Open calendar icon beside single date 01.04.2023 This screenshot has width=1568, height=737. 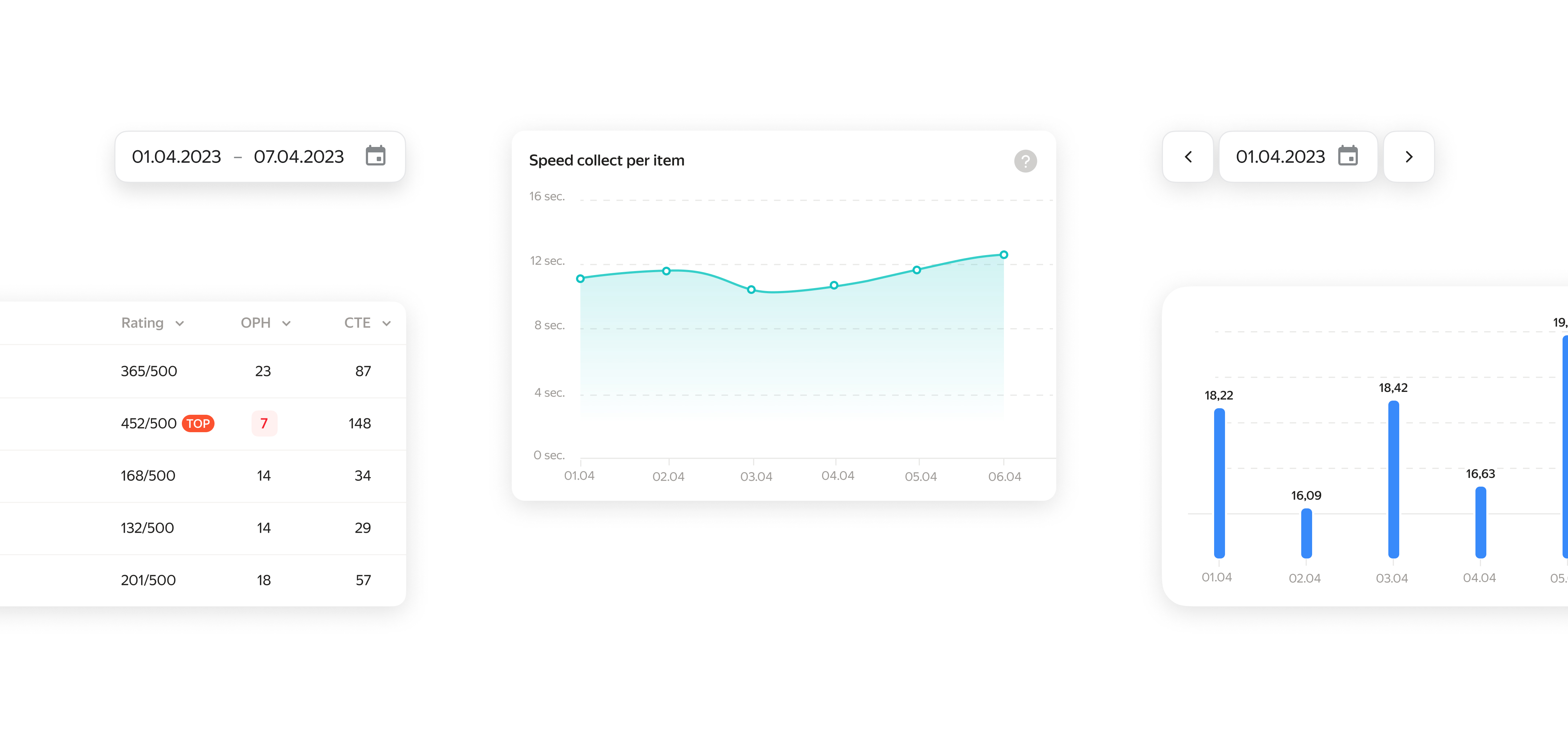1348,156
